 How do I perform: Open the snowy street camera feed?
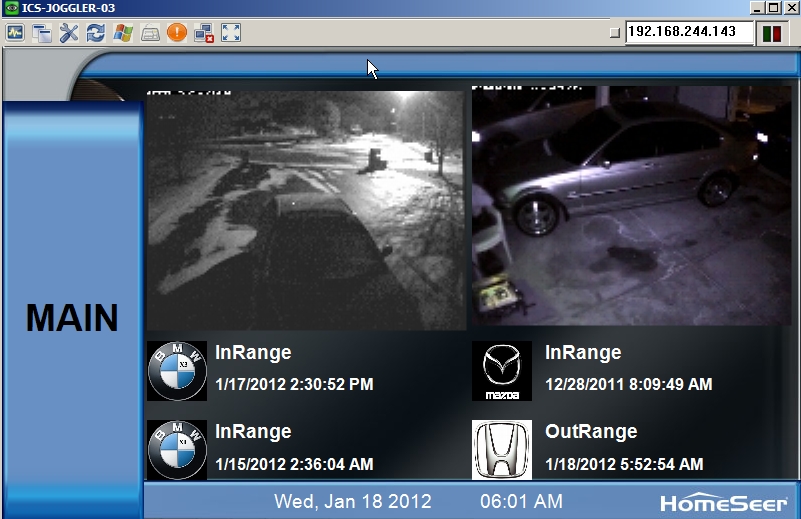coord(306,210)
